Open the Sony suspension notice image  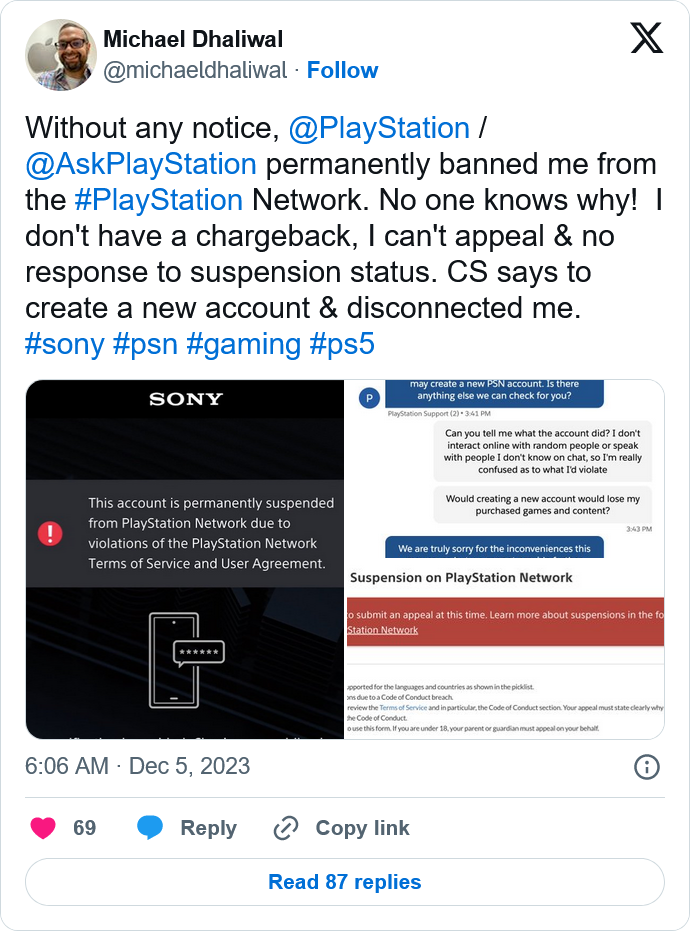(185, 559)
